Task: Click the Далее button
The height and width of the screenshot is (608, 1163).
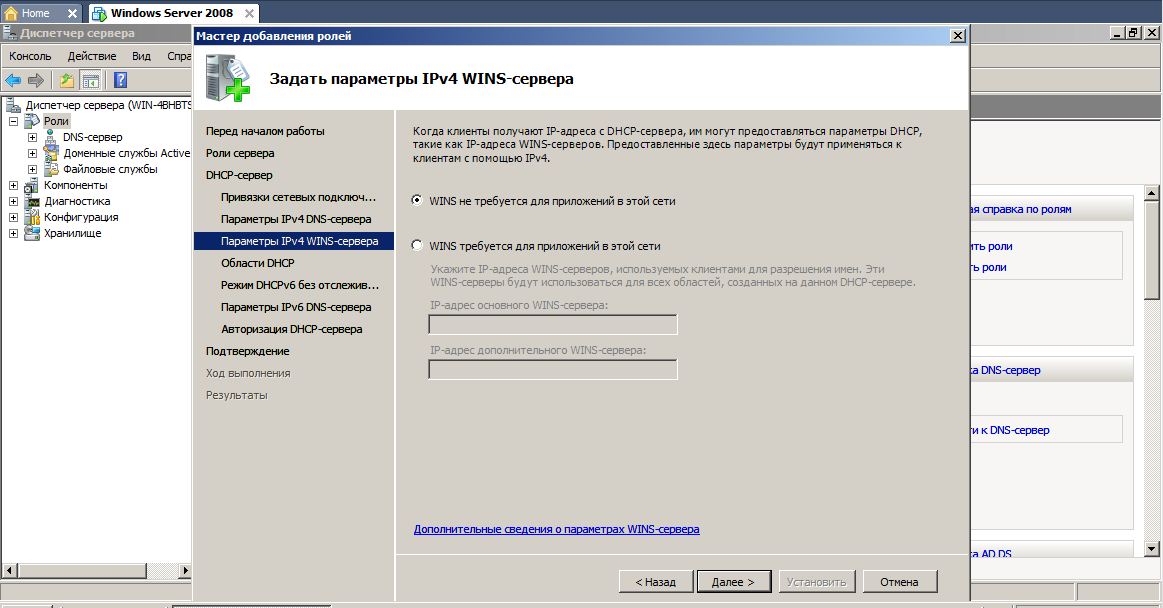Action: point(734,582)
